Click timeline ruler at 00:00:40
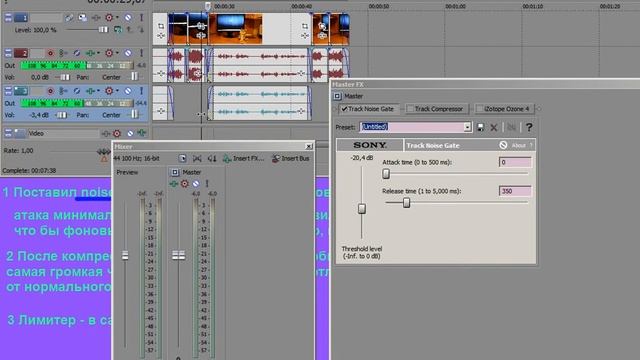640x360 pixels. point(301,6)
